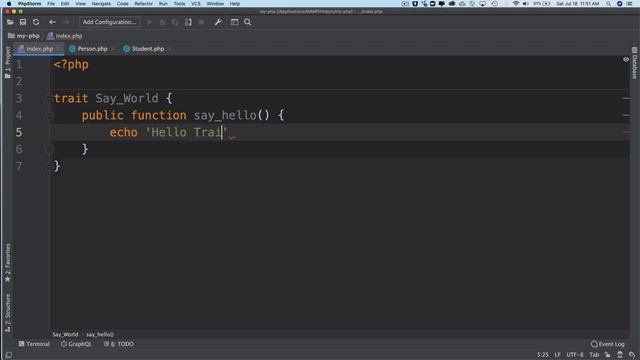The height and width of the screenshot is (360, 640).
Task: Switch to the Person.php editor tab
Action: [x=88, y=49]
